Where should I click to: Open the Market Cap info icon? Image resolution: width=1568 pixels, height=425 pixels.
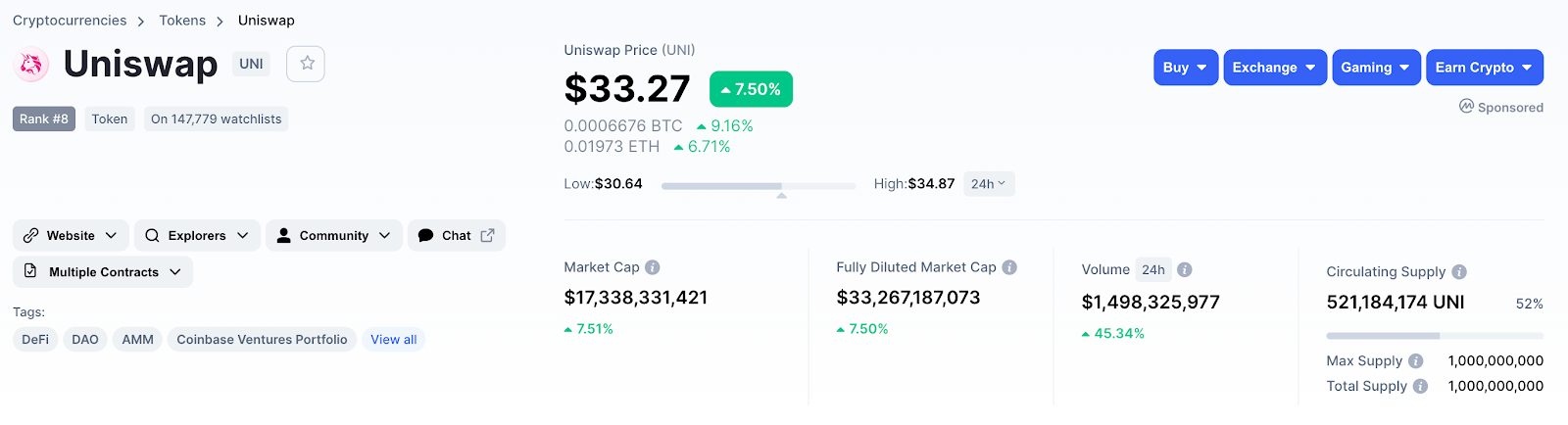pyautogui.click(x=653, y=267)
